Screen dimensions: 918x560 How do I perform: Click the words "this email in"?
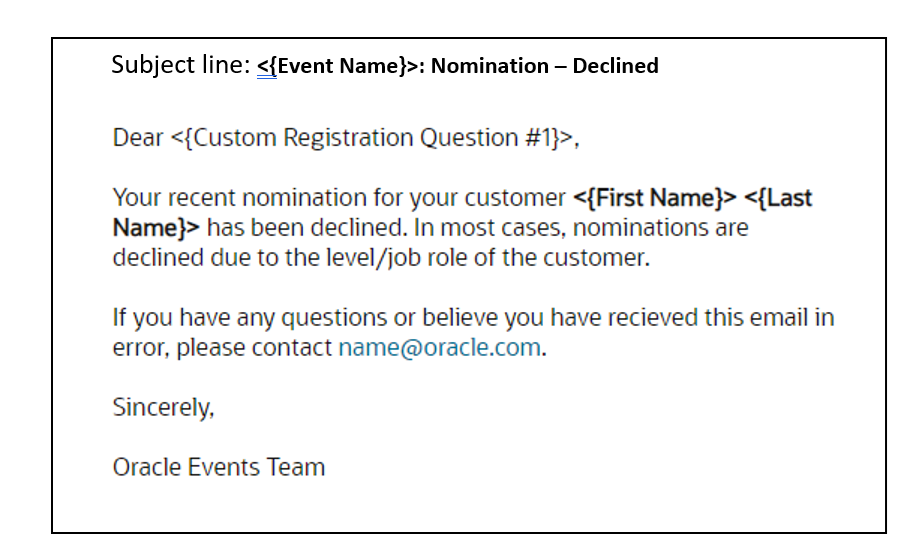click(x=770, y=318)
